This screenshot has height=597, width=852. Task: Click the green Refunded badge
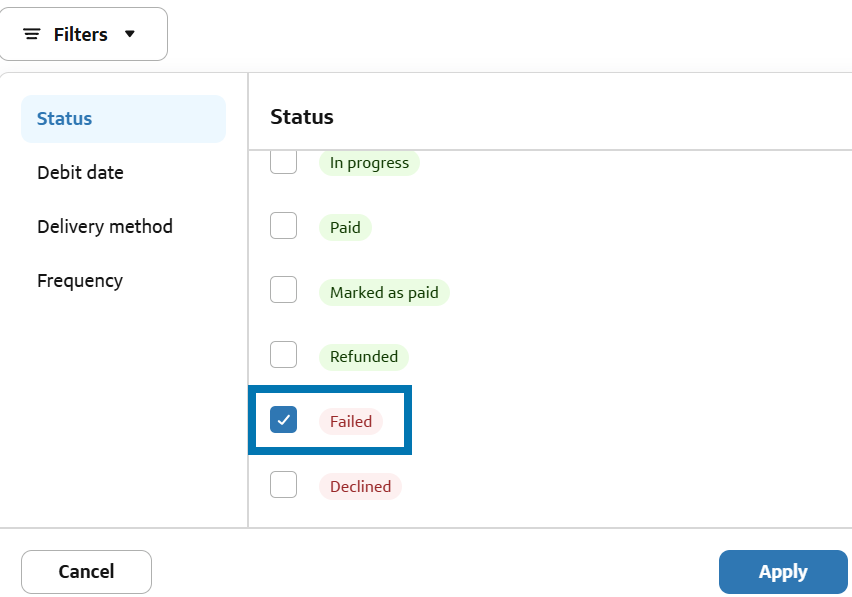coord(364,357)
